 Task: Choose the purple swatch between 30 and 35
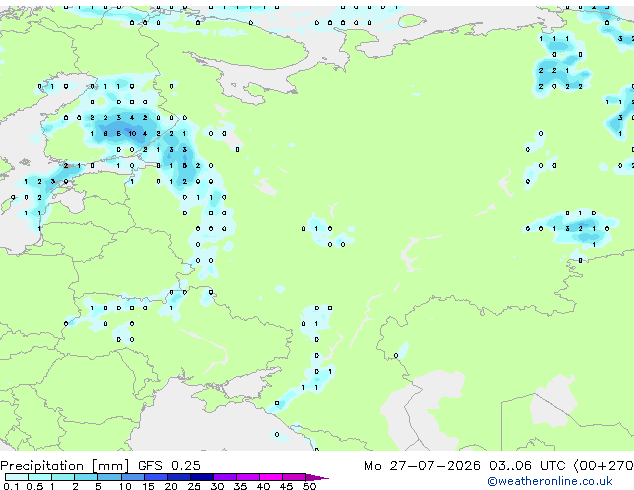tap(225, 477)
